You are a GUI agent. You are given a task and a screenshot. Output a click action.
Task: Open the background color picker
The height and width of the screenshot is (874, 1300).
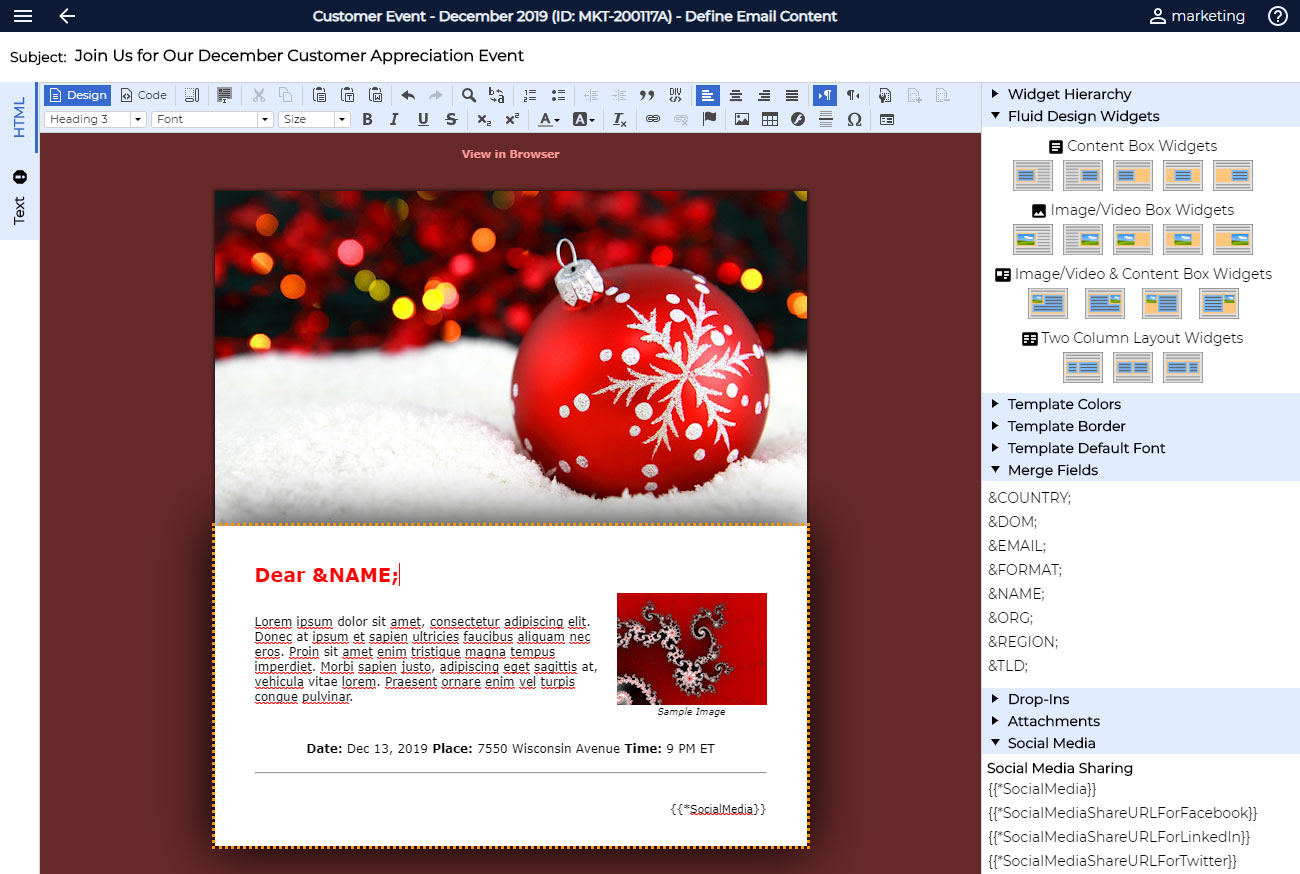(584, 119)
